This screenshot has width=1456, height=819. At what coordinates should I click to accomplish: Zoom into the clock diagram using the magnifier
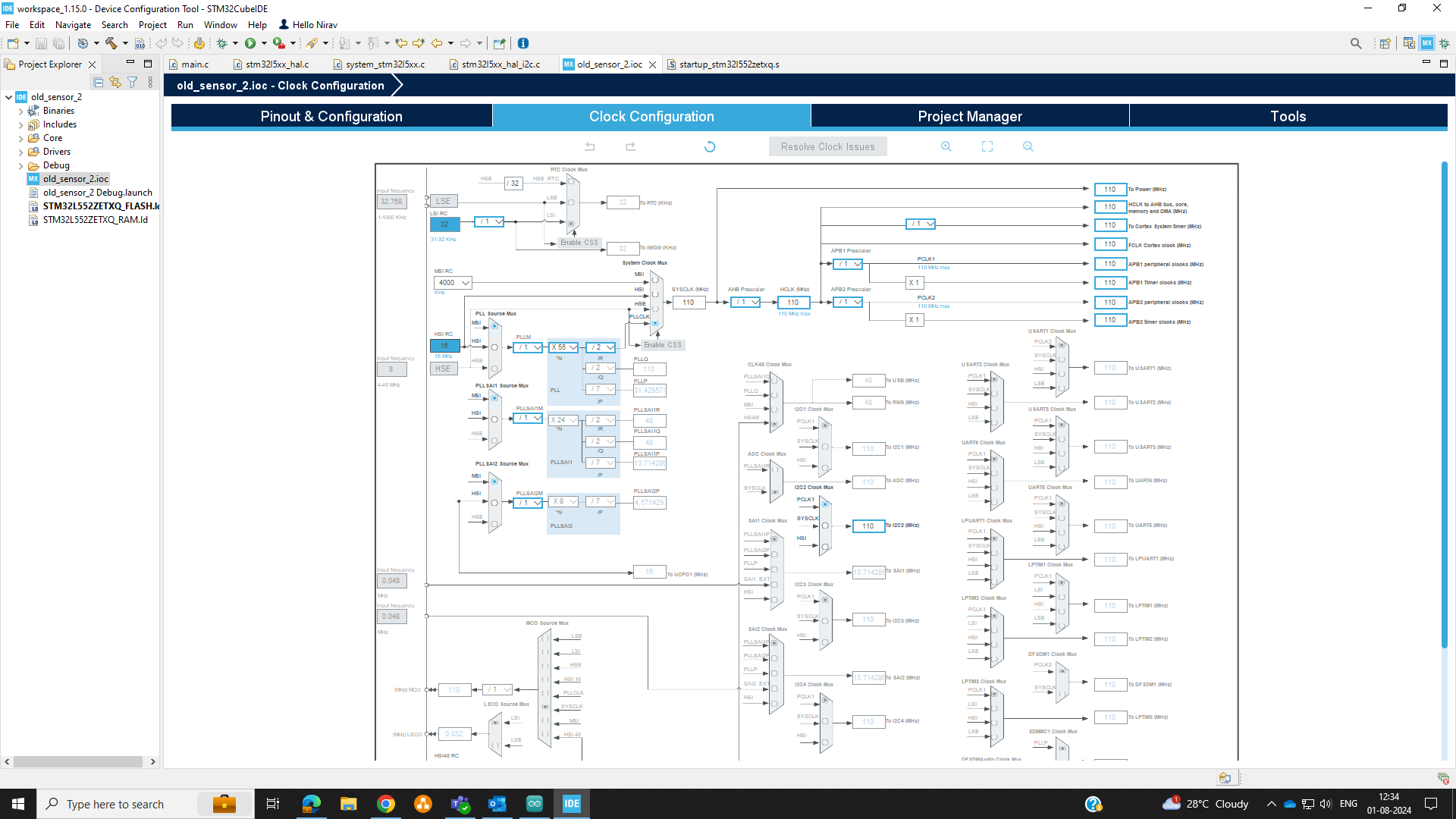pos(946,146)
